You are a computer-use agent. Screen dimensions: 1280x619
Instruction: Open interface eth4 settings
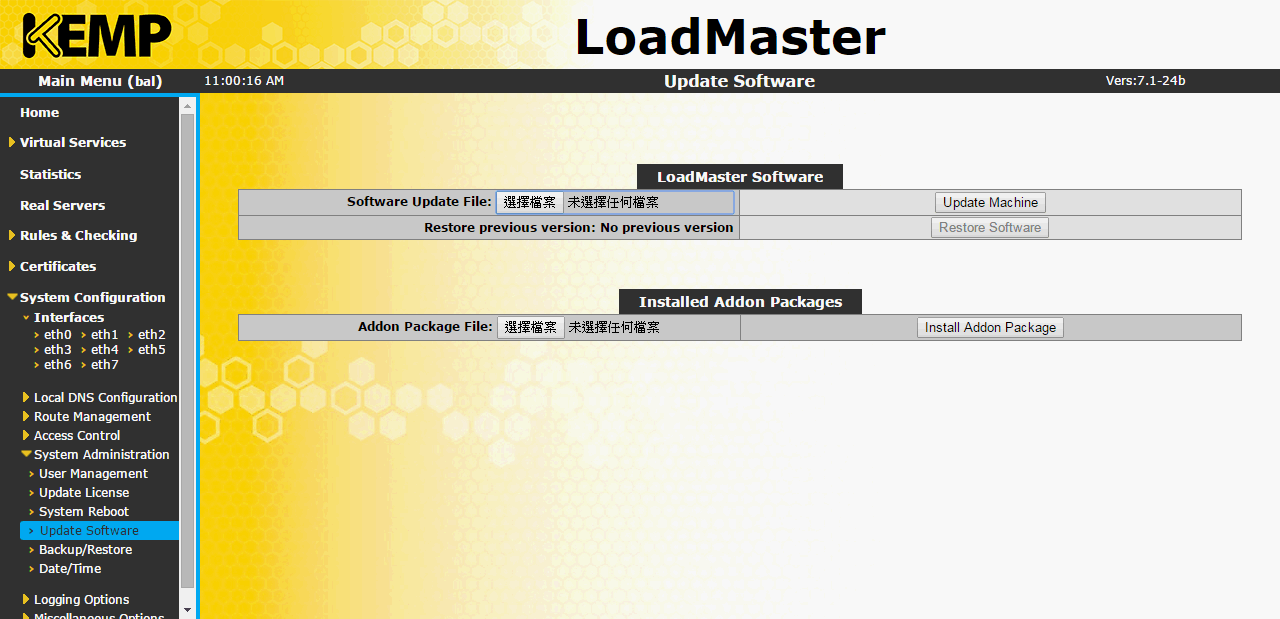point(104,350)
